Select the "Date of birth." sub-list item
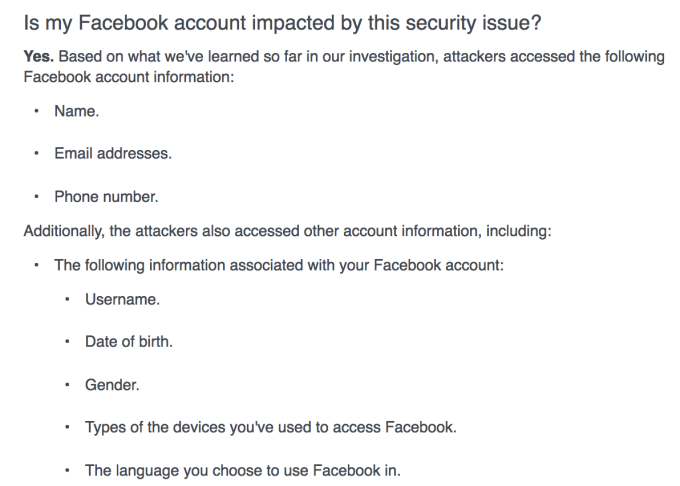The image size is (680, 486). [129, 341]
